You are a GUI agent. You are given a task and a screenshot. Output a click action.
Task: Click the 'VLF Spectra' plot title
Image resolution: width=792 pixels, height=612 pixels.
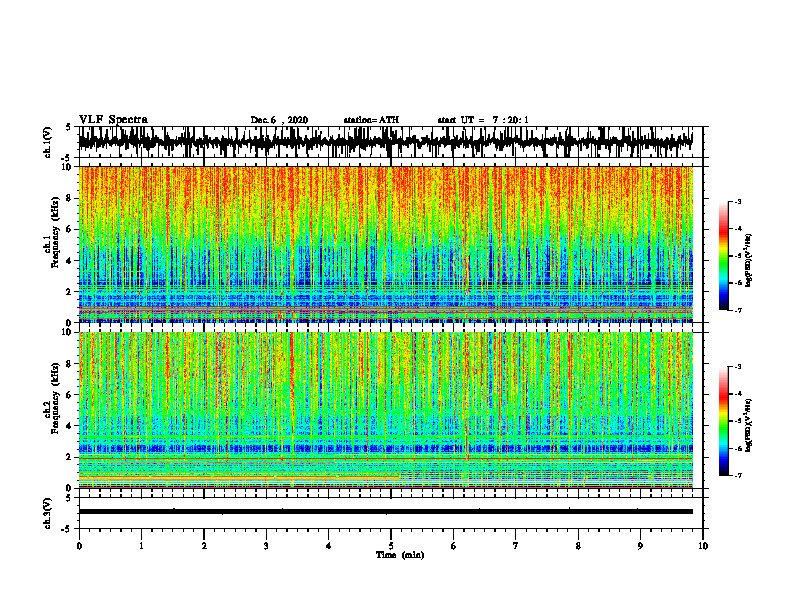click(113, 120)
